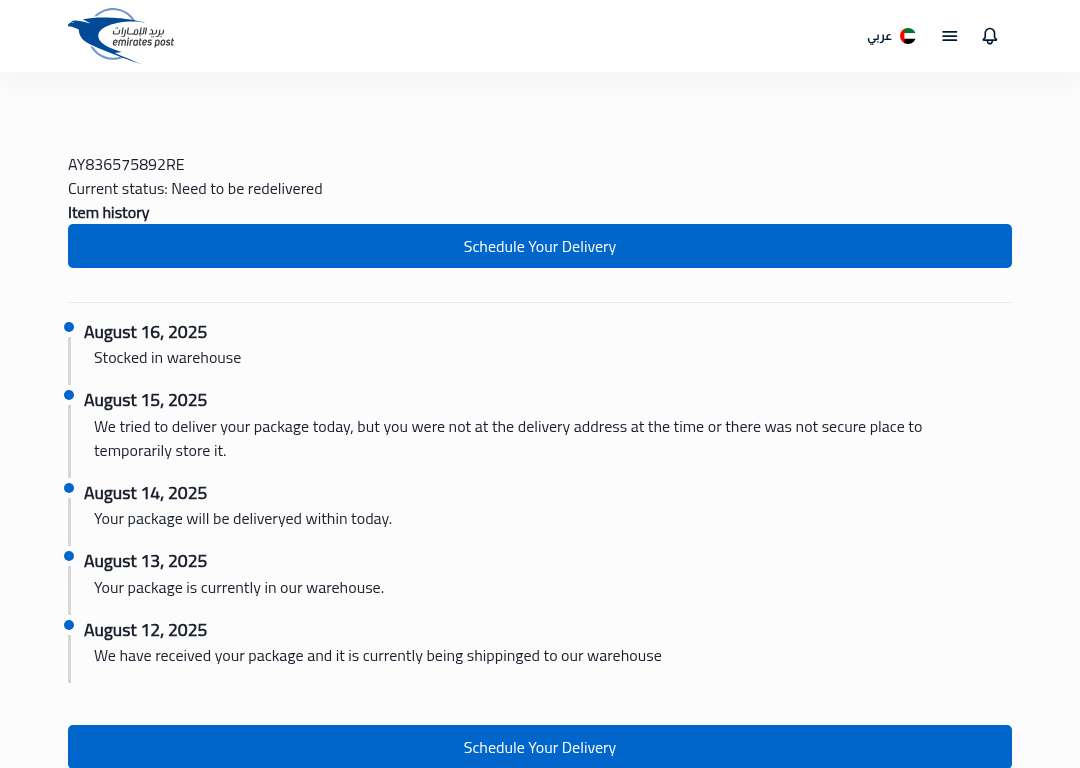Click the Item history heading
Image resolution: width=1080 pixels, height=768 pixels.
(108, 213)
